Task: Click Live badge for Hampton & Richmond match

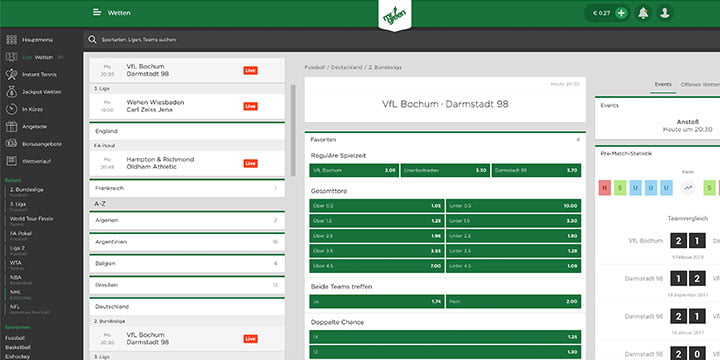Action: 250,163
